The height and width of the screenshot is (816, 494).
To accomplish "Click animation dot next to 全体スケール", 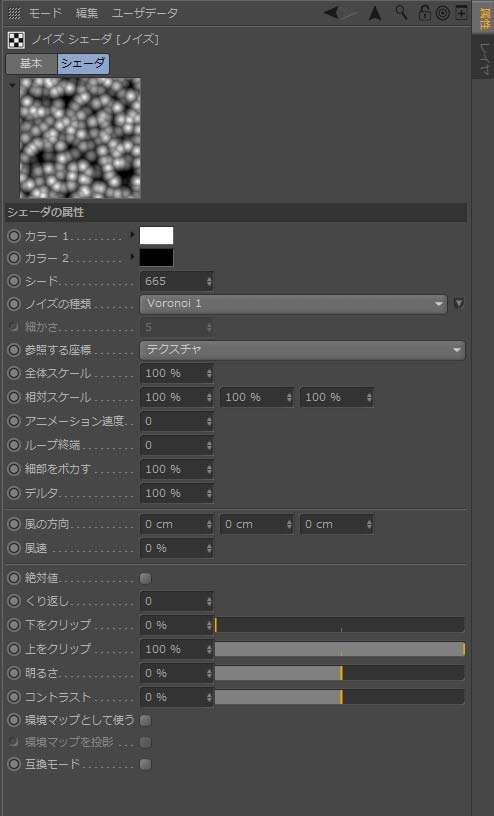I will point(14,373).
